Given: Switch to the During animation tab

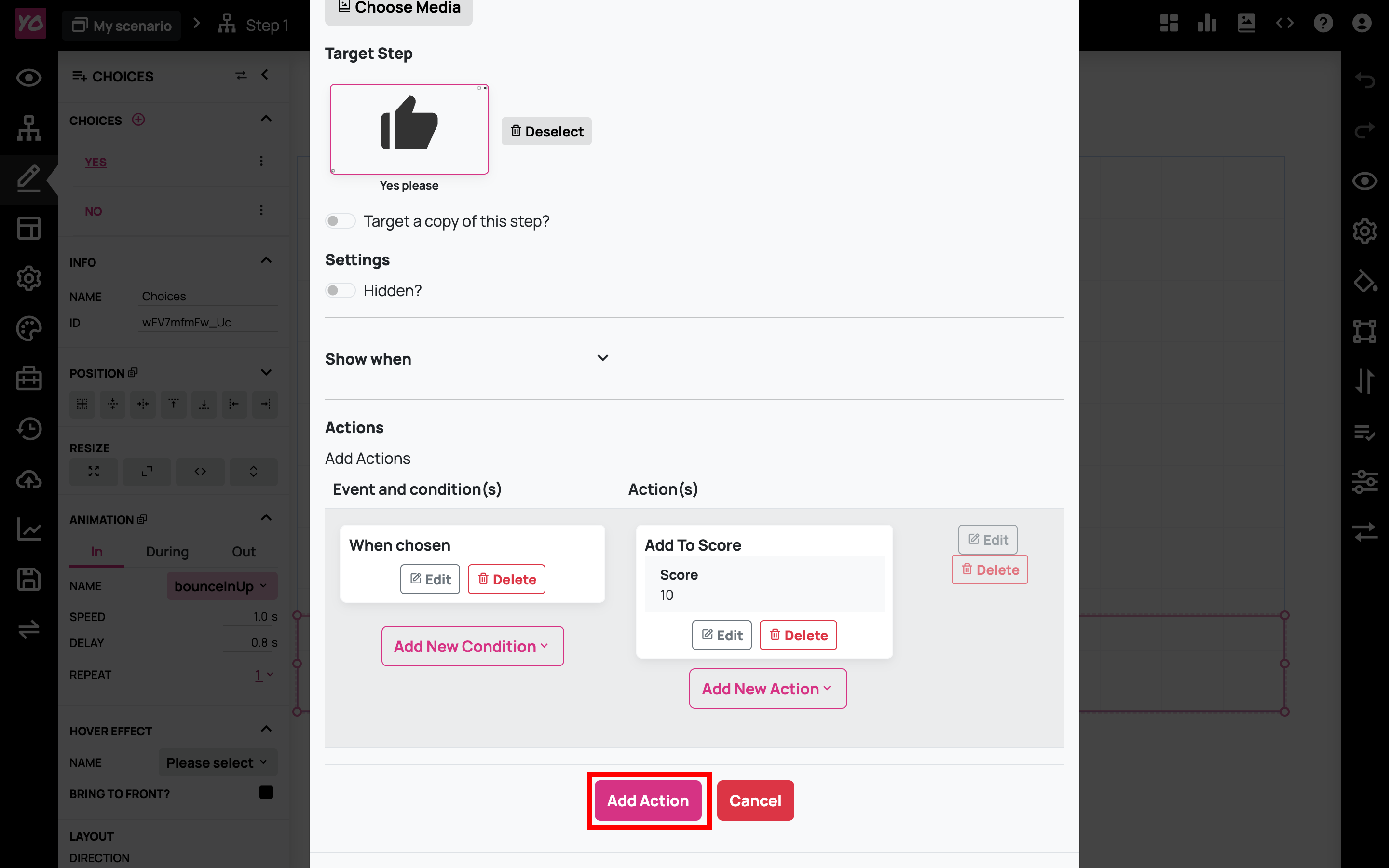Looking at the screenshot, I should [x=167, y=552].
